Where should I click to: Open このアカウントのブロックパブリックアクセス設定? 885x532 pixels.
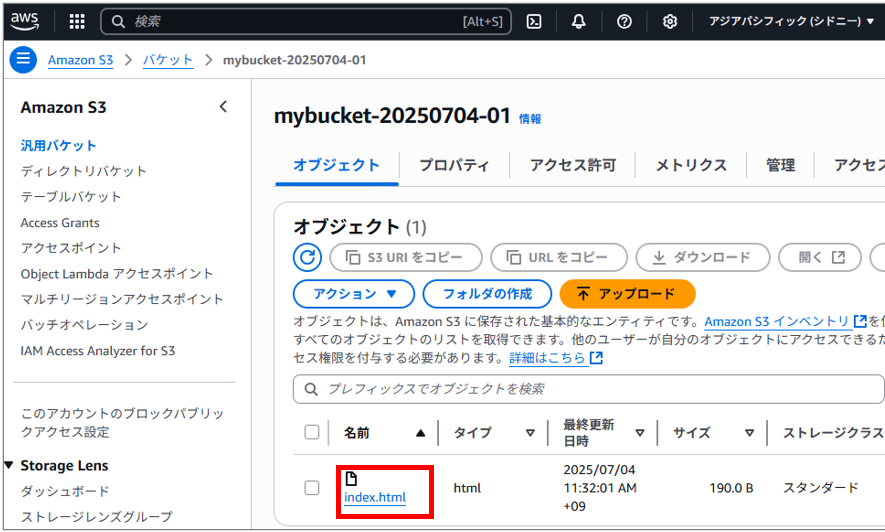(122, 423)
